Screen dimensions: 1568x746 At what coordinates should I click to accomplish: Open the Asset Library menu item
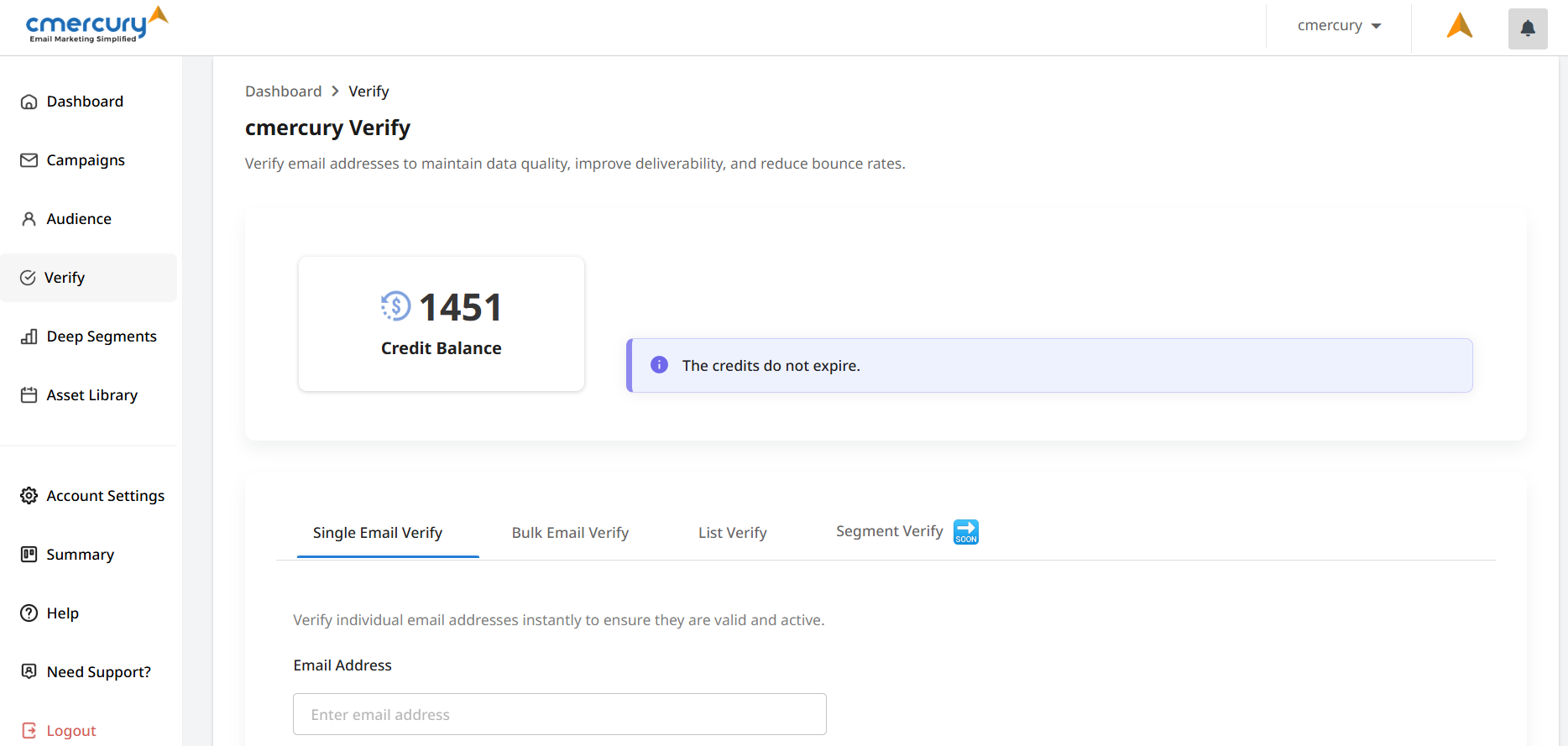coord(91,395)
